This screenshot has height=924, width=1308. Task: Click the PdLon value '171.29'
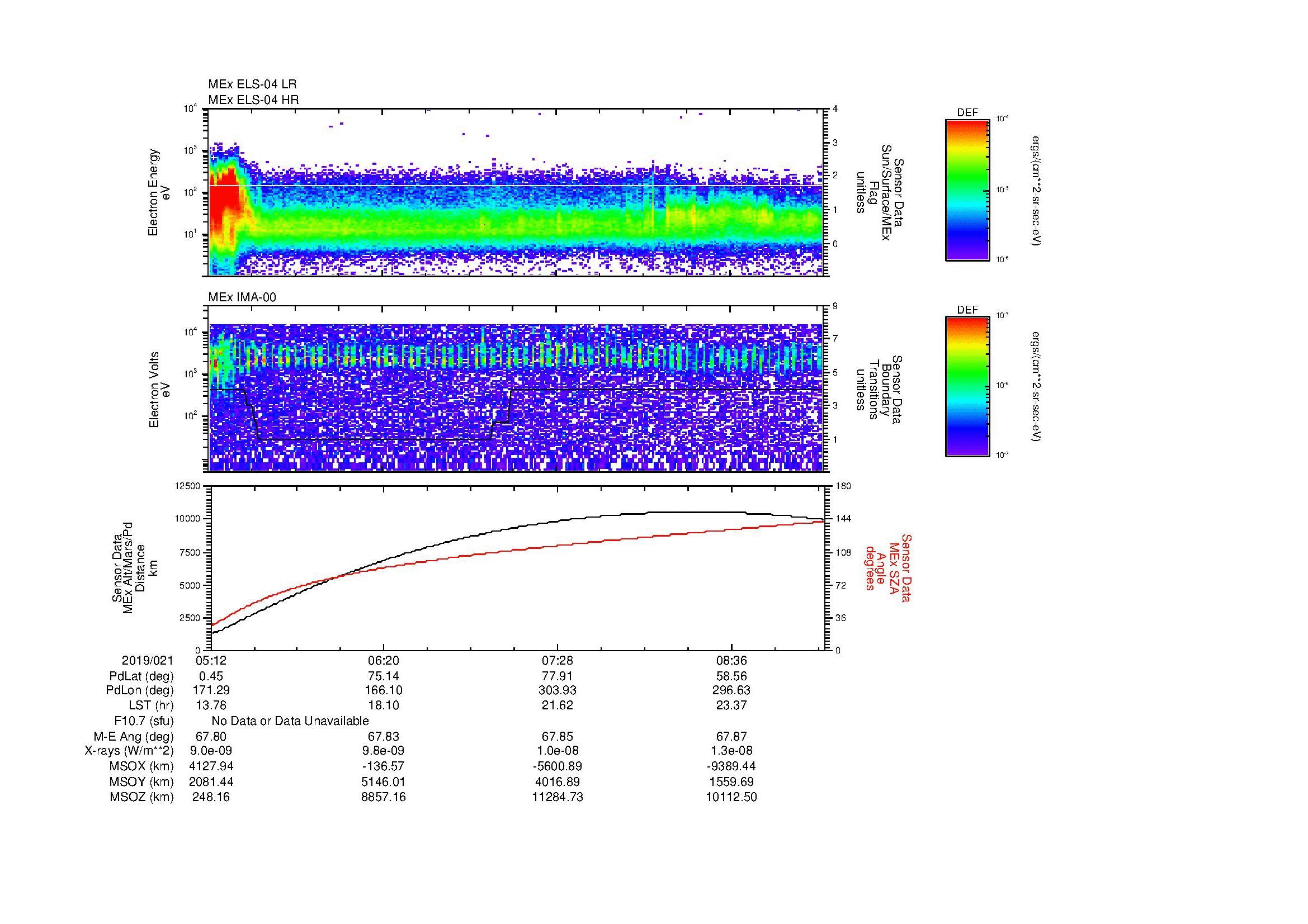[x=210, y=690]
